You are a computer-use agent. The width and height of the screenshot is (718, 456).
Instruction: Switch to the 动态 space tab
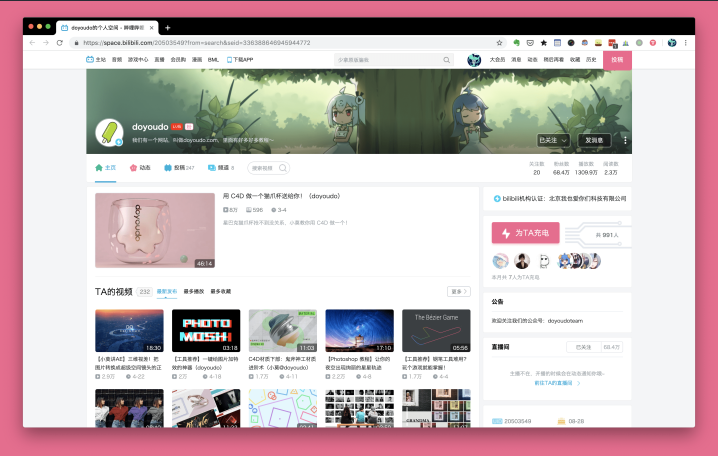[x=140, y=168]
